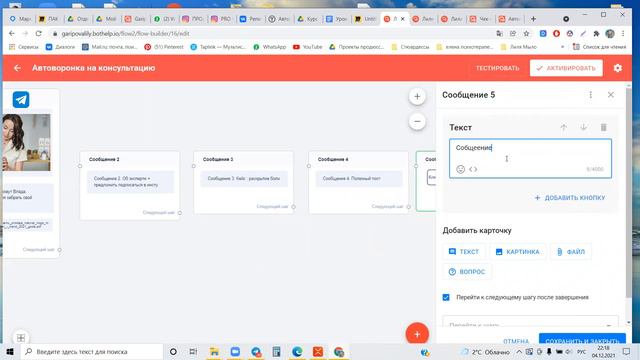Open the grid layout icon at canvas bottom-left
This screenshot has height=360, width=640.
[x=21, y=338]
